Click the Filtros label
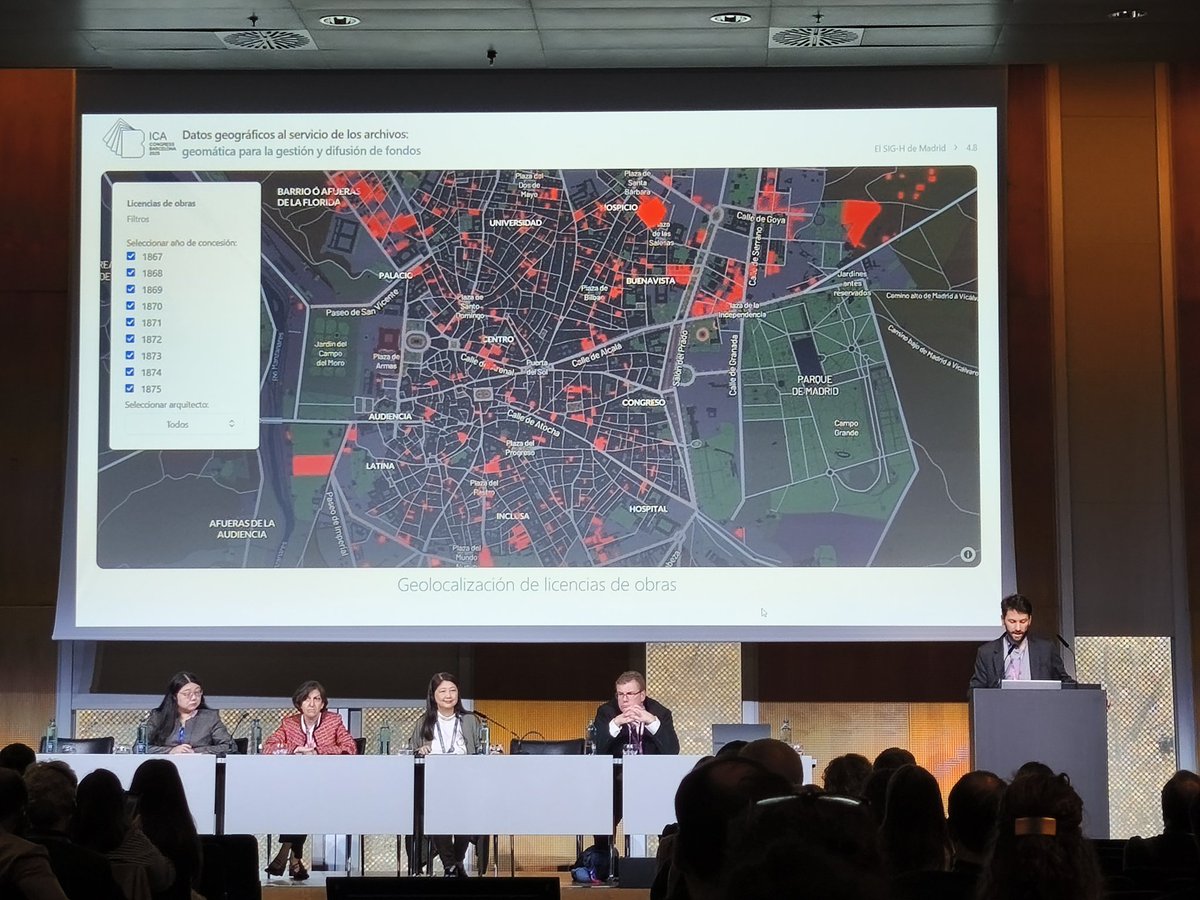Viewport: 1200px width, 900px height. pos(138,219)
